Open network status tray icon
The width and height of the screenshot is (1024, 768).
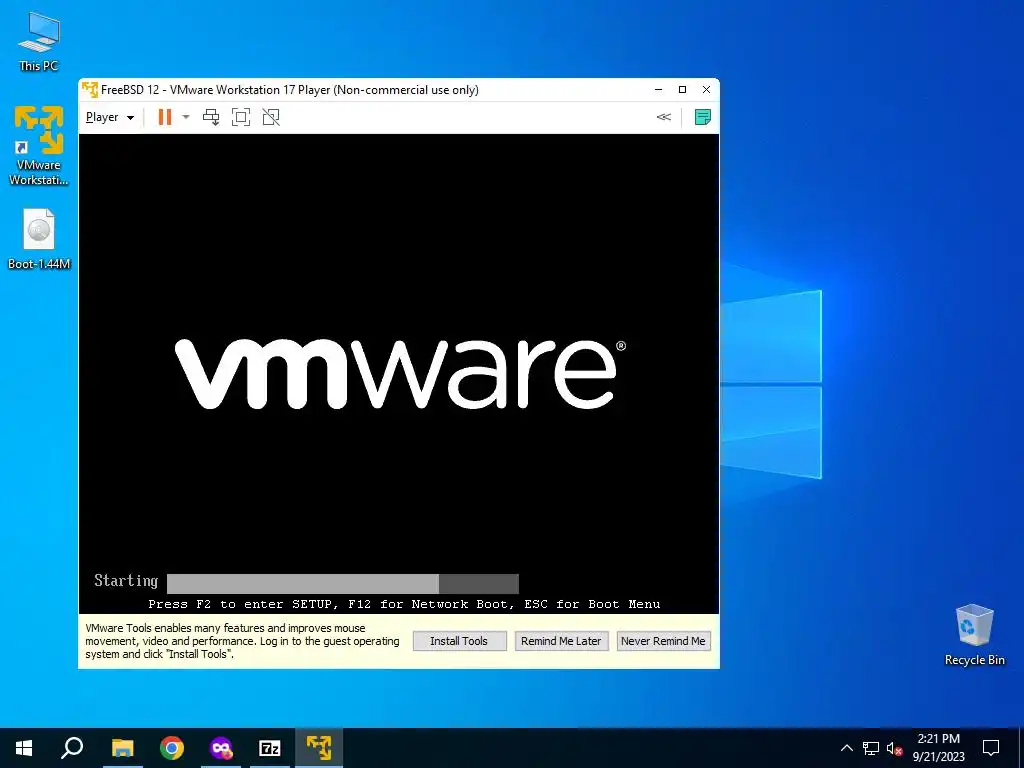871,748
